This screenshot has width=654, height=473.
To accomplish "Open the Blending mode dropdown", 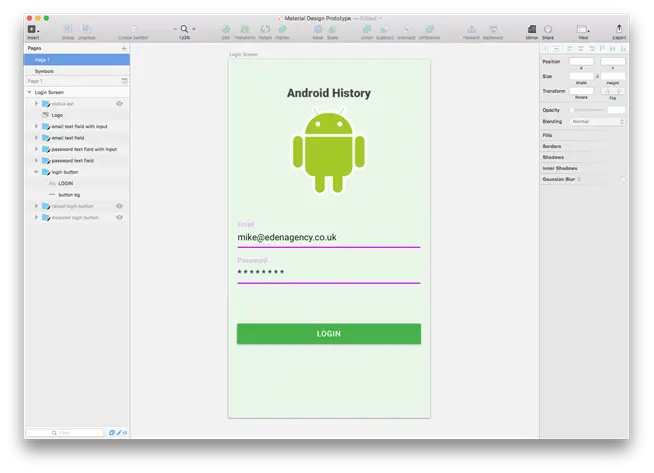I will [x=597, y=122].
